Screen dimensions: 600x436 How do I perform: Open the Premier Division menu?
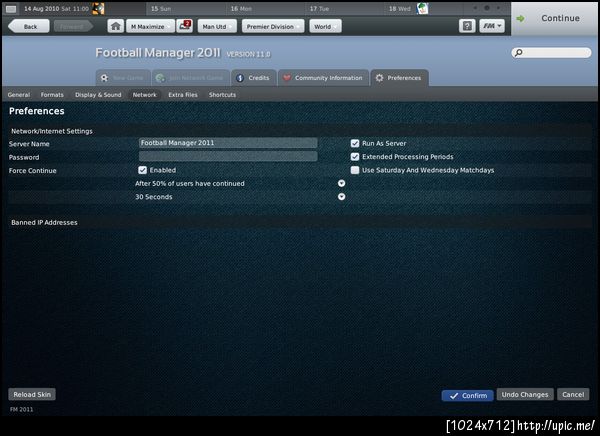coord(273,26)
